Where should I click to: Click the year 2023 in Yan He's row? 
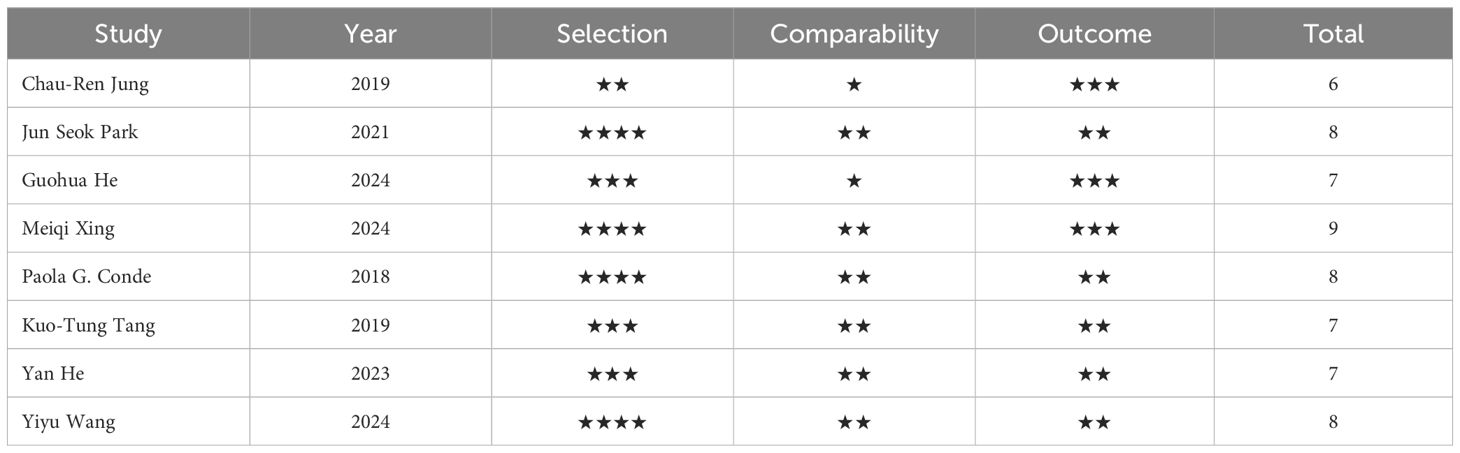pyautogui.click(x=370, y=374)
